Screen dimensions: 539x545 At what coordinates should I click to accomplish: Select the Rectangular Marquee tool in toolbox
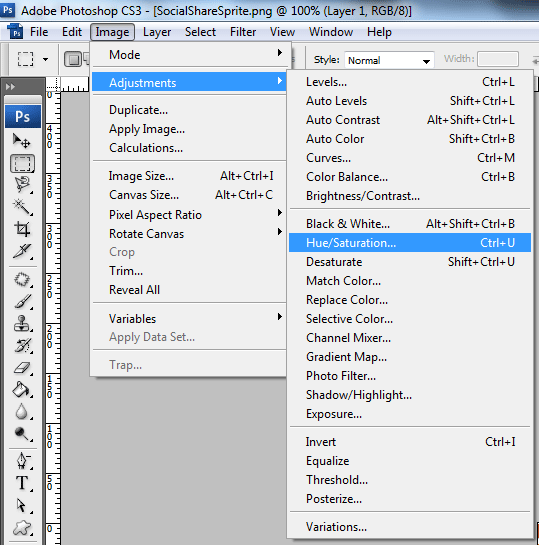(22, 163)
